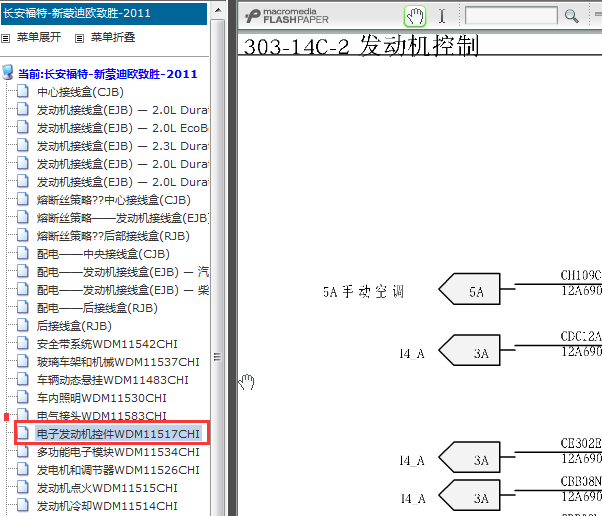
Task: Click the page icon beside 配电——后接线盒(RJB)
Action: pyautogui.click(x=23, y=308)
